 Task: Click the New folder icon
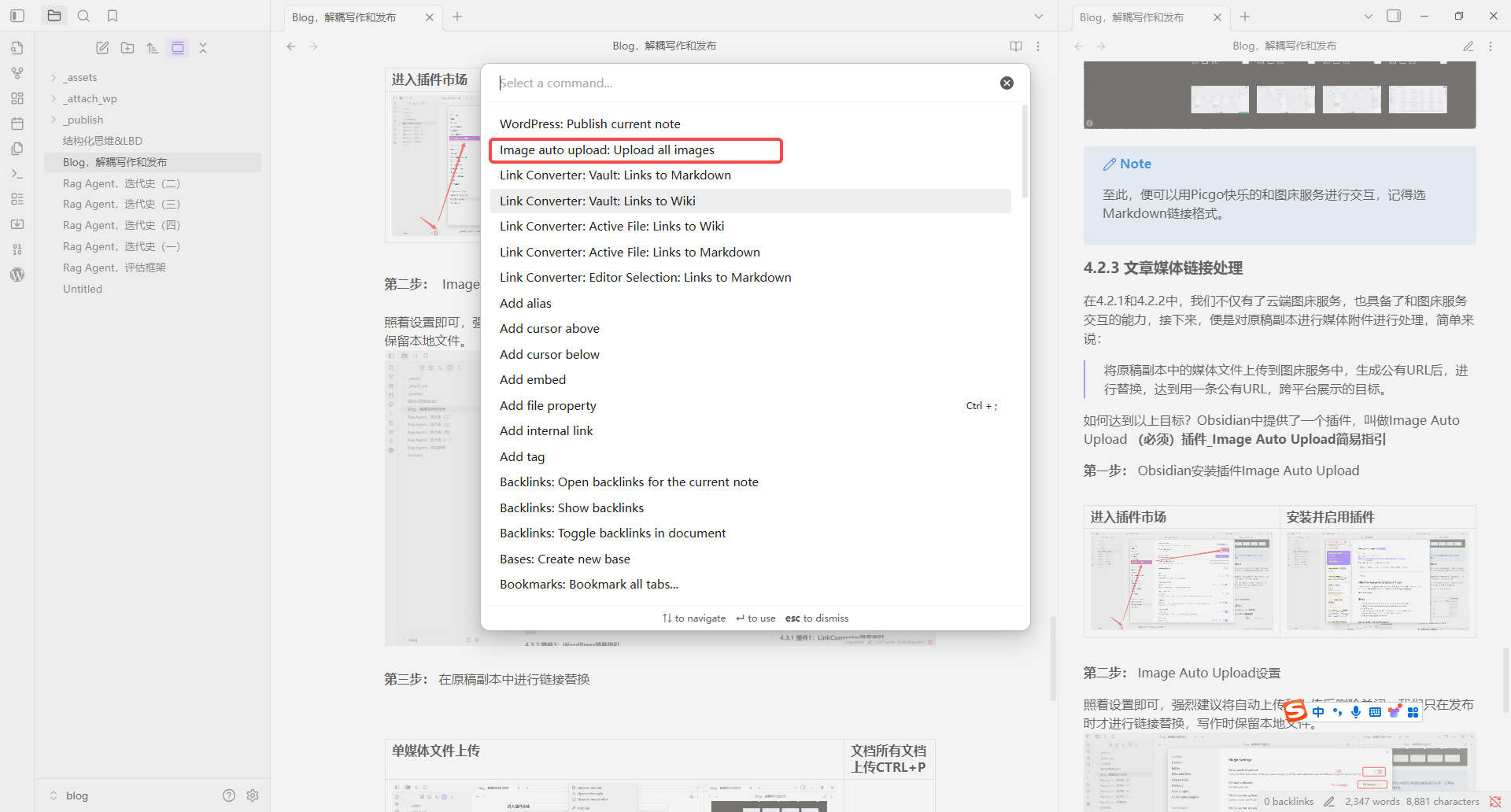127,48
